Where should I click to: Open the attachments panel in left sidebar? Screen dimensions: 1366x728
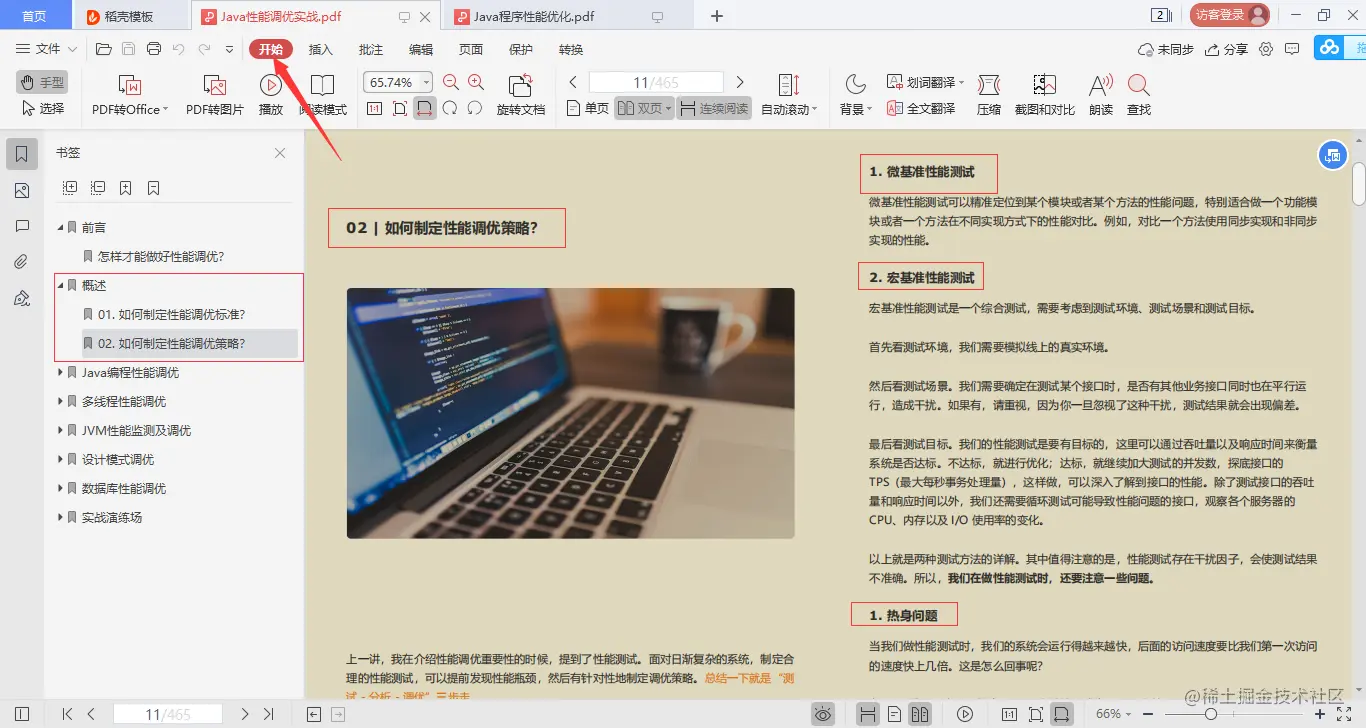[22, 261]
